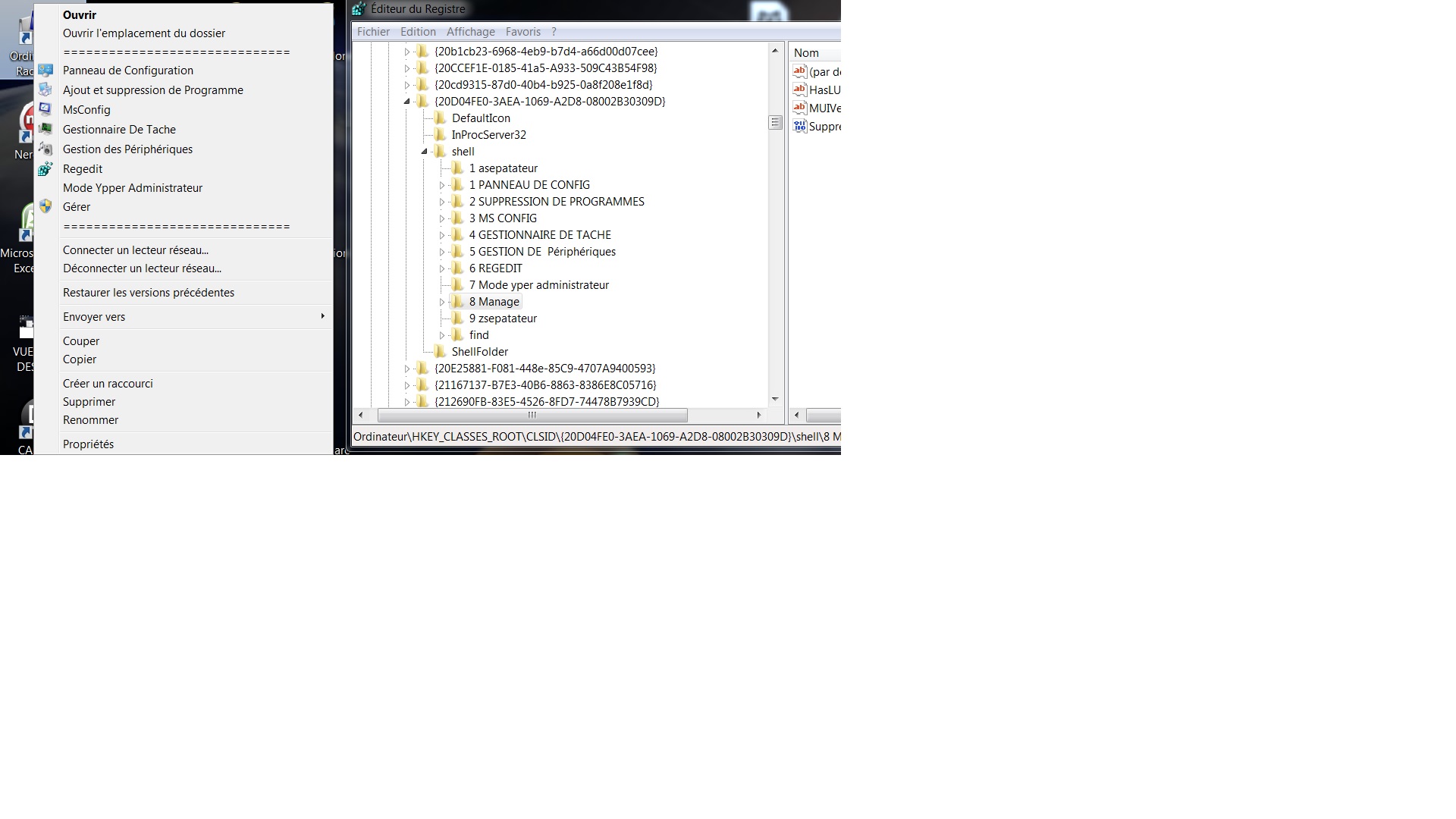Click the folder icon of 6 REGEDIT
This screenshot has width=1456, height=819.
point(457,268)
